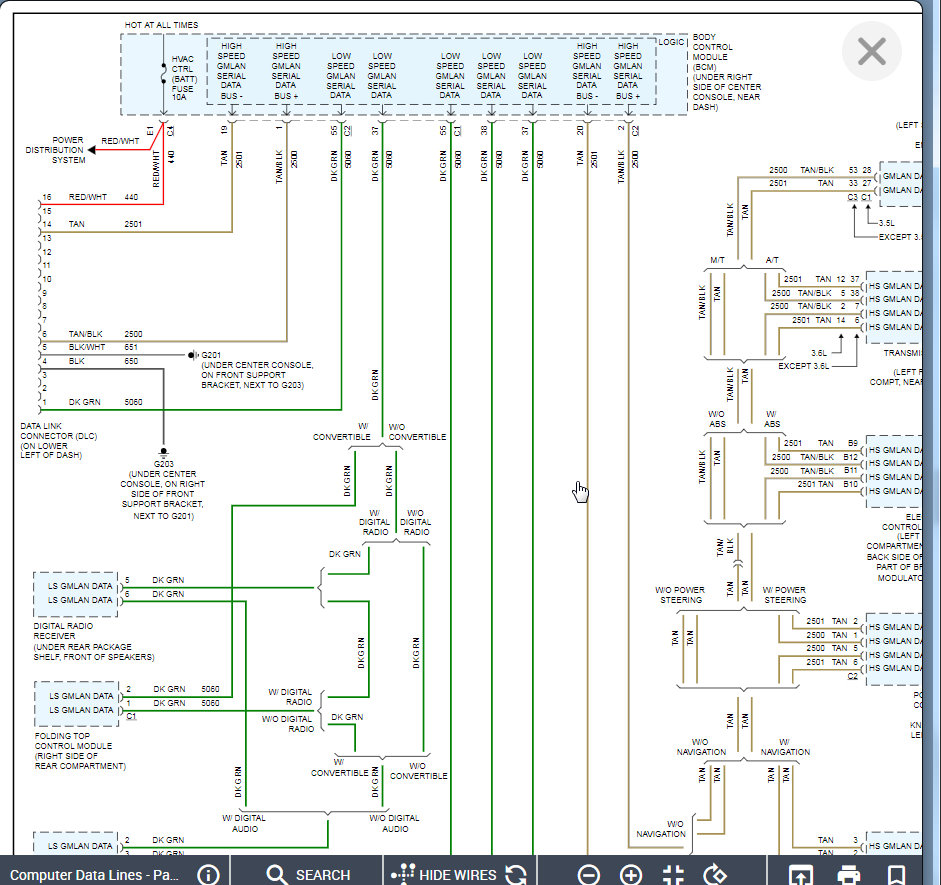Rotate the diagram view
This screenshot has height=885, width=941.
pyautogui.click(x=715, y=875)
